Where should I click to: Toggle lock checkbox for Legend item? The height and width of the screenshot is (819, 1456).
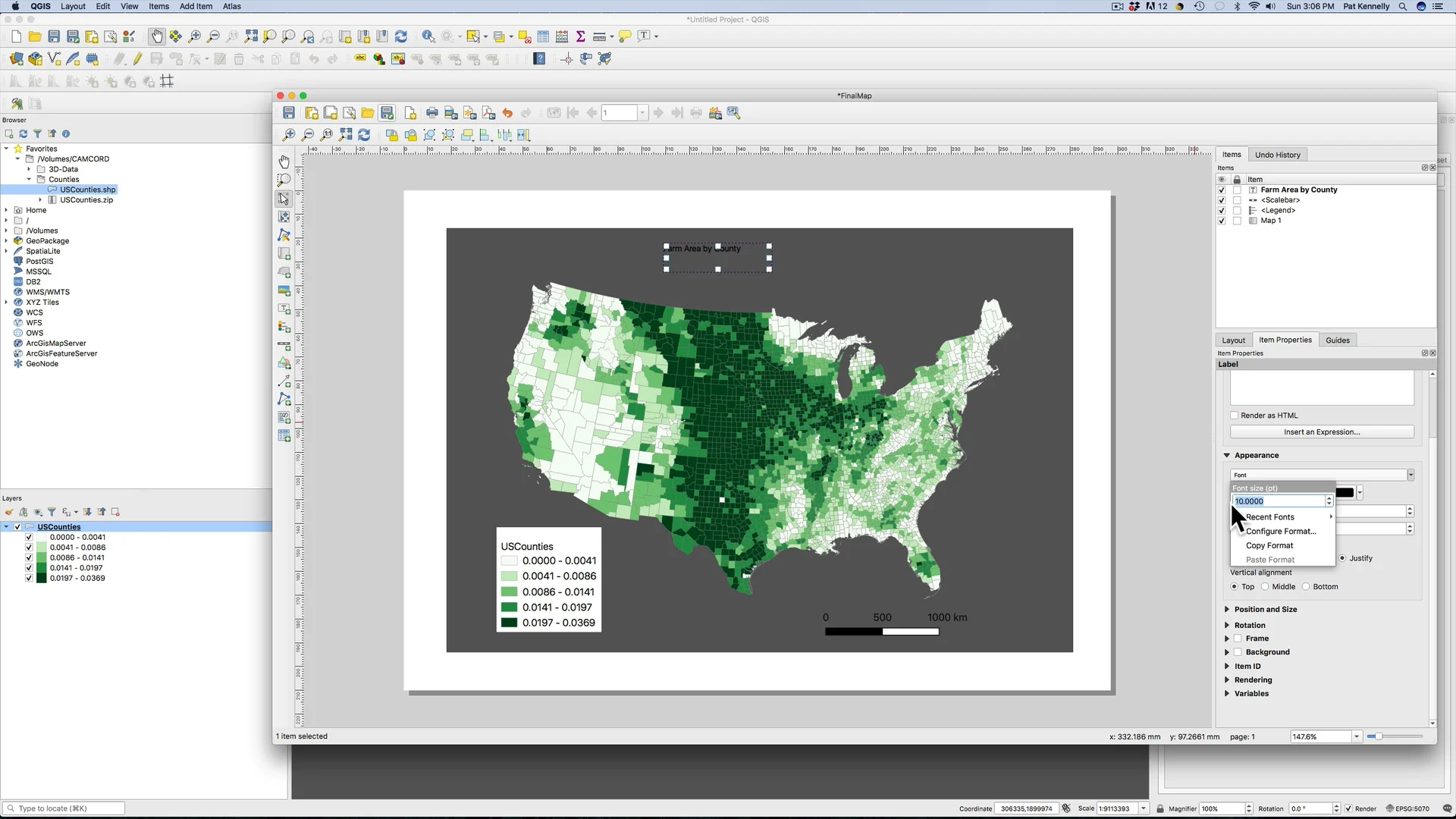coord(1238,211)
